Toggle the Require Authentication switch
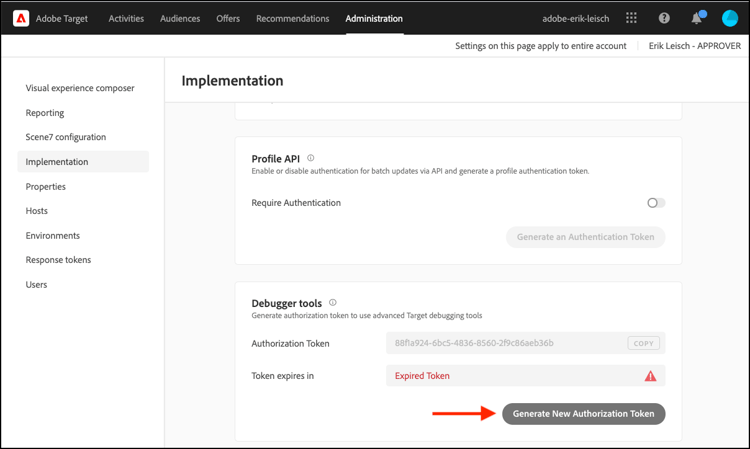 [x=656, y=203]
